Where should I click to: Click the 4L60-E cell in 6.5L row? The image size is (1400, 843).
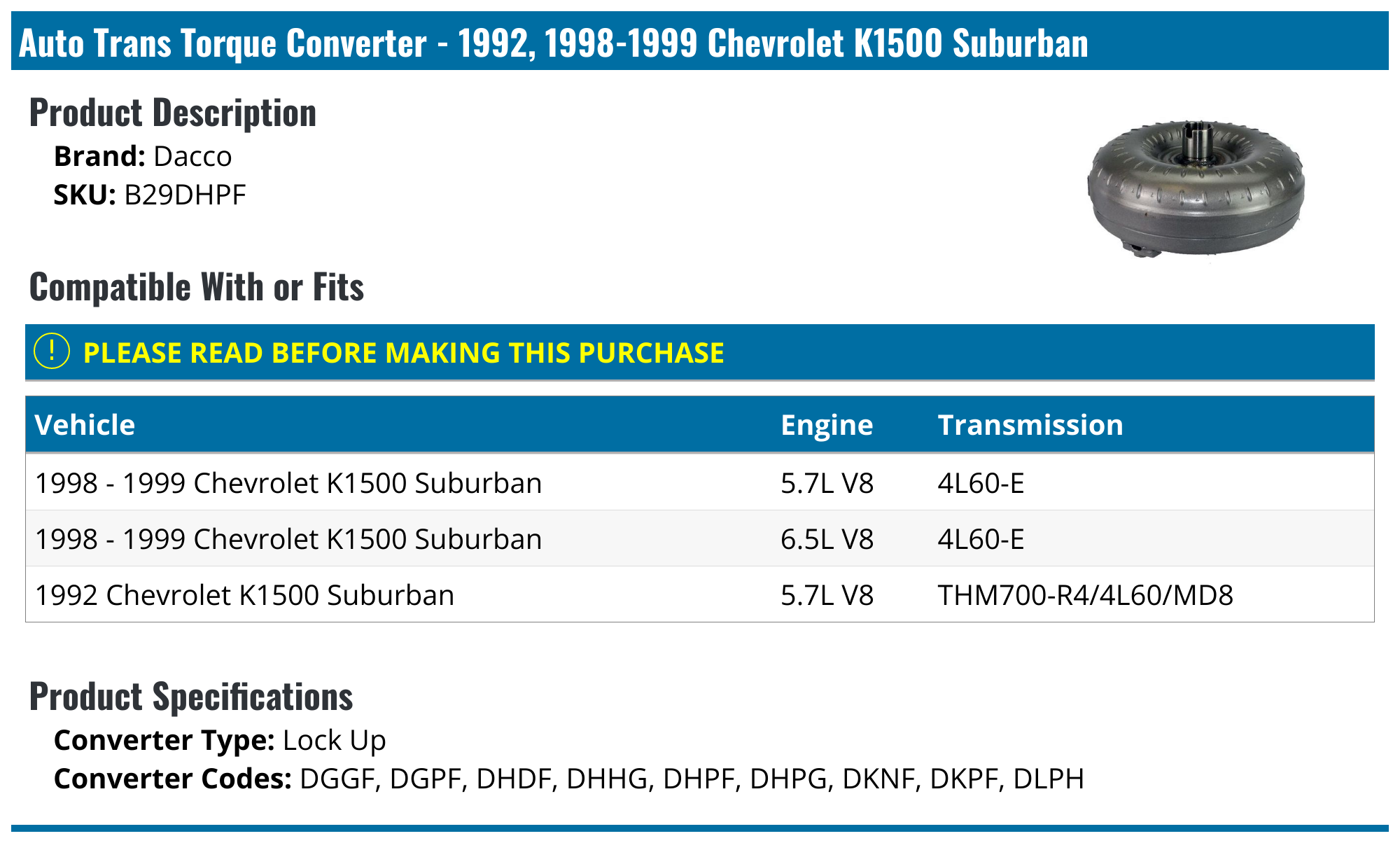pos(981,539)
